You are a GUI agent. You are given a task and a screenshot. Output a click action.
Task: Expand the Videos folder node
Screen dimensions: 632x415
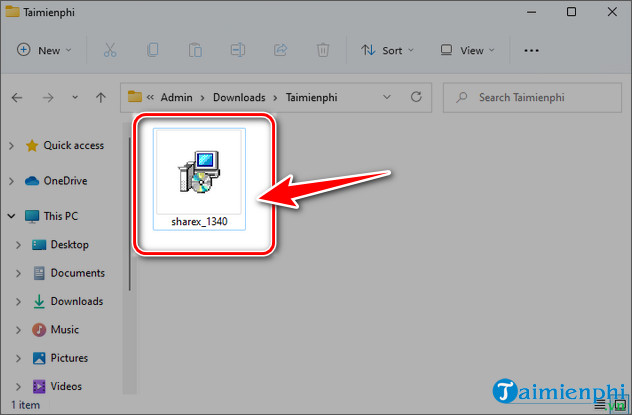18,386
